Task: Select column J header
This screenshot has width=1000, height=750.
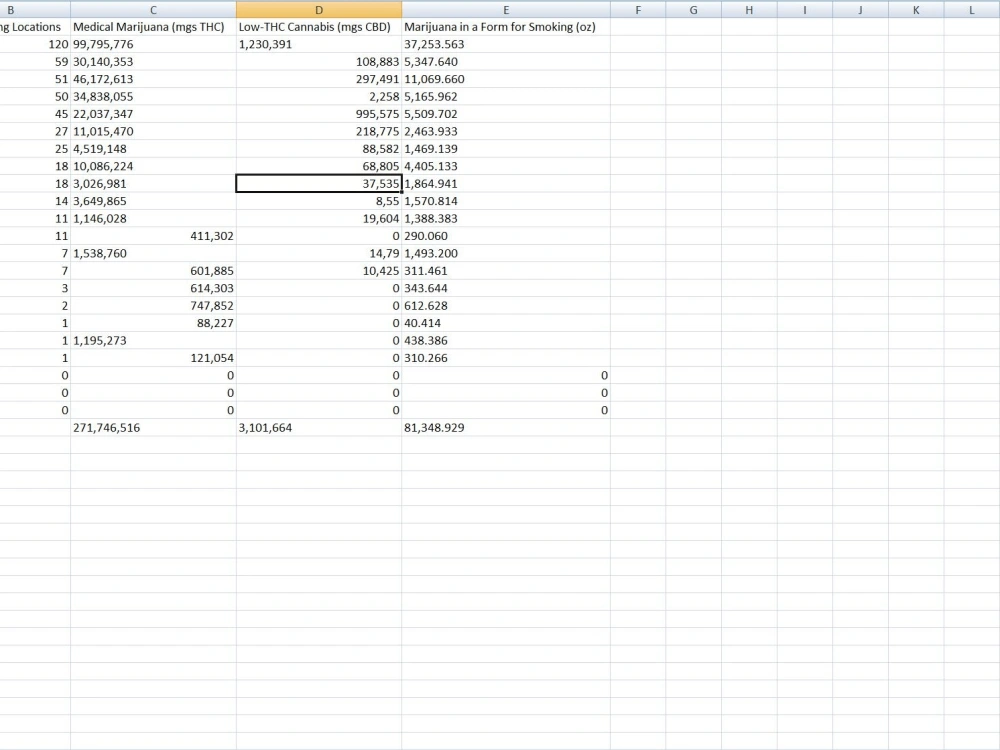Action: [860, 10]
